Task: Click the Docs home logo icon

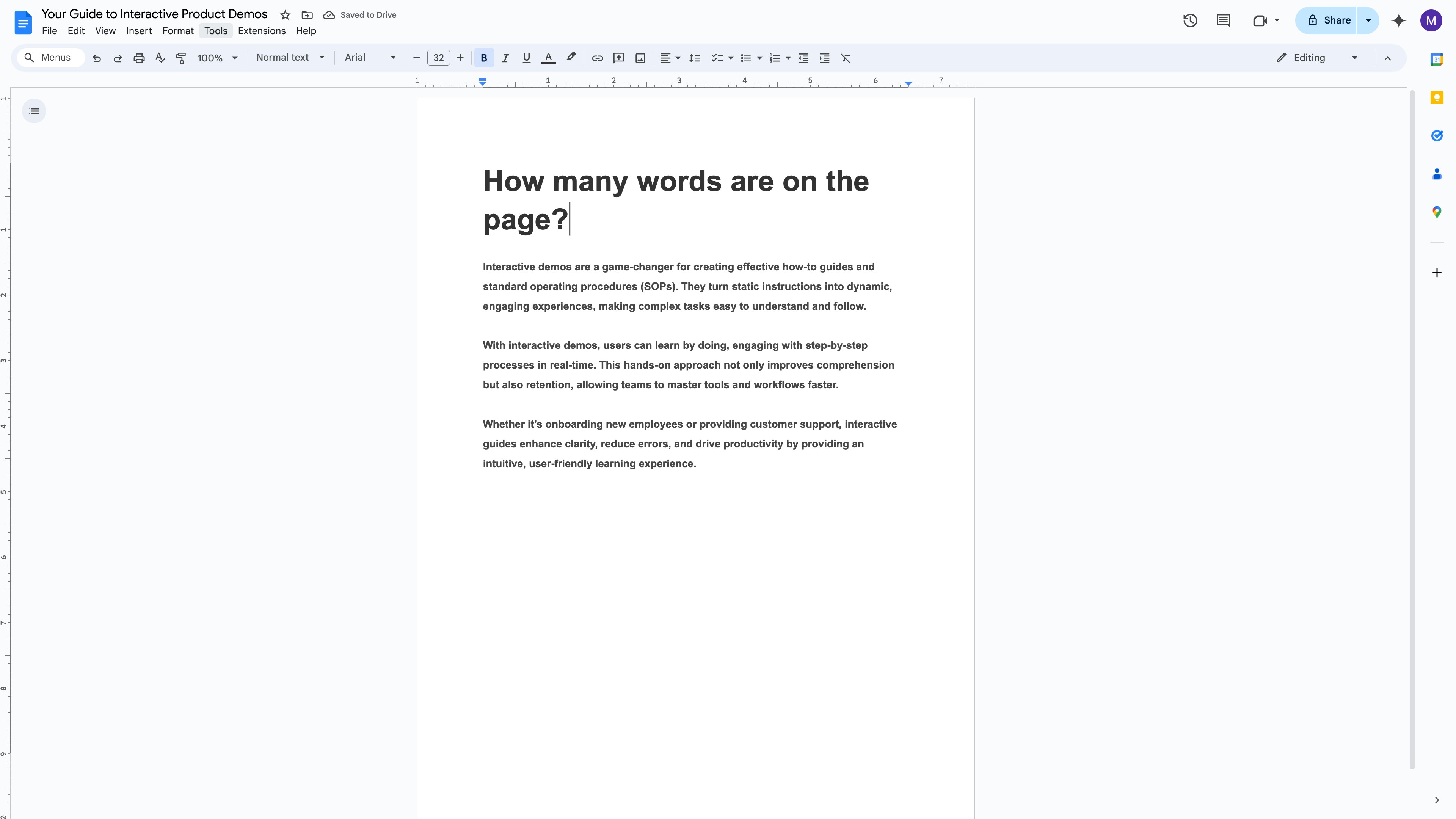Action: click(23, 23)
